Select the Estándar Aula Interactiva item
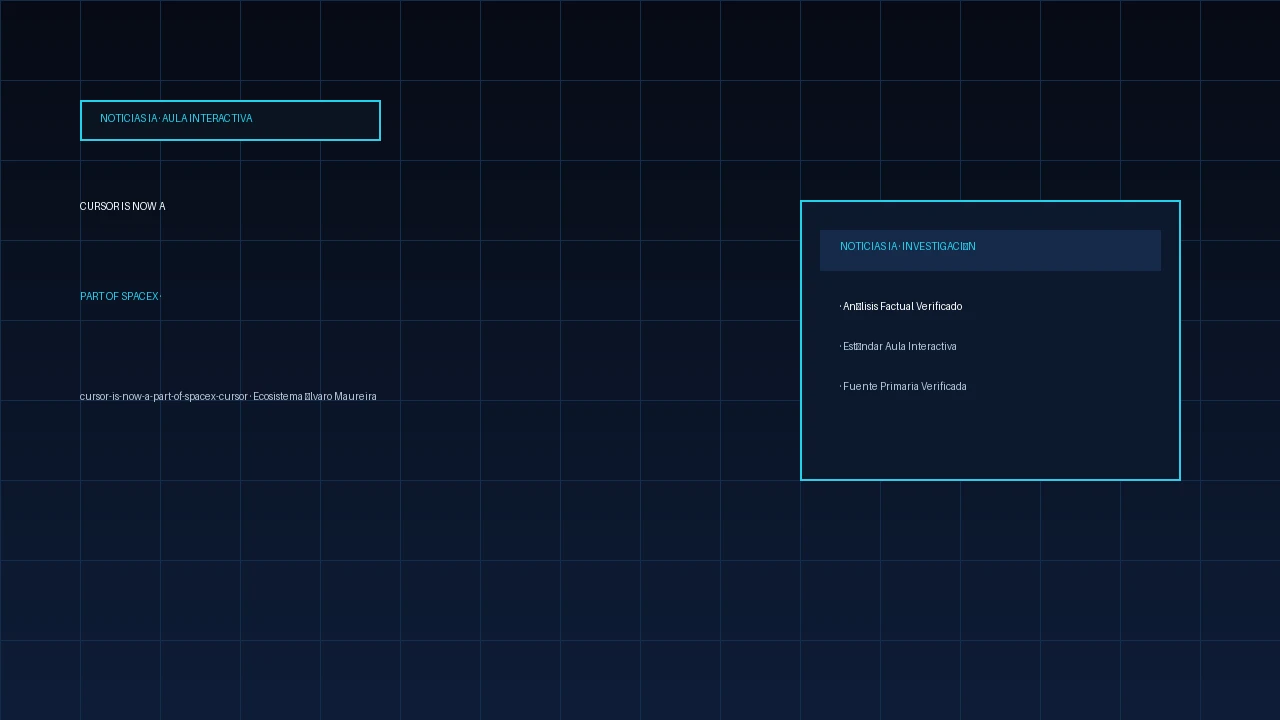Image resolution: width=1280 pixels, height=720 pixels. click(898, 346)
